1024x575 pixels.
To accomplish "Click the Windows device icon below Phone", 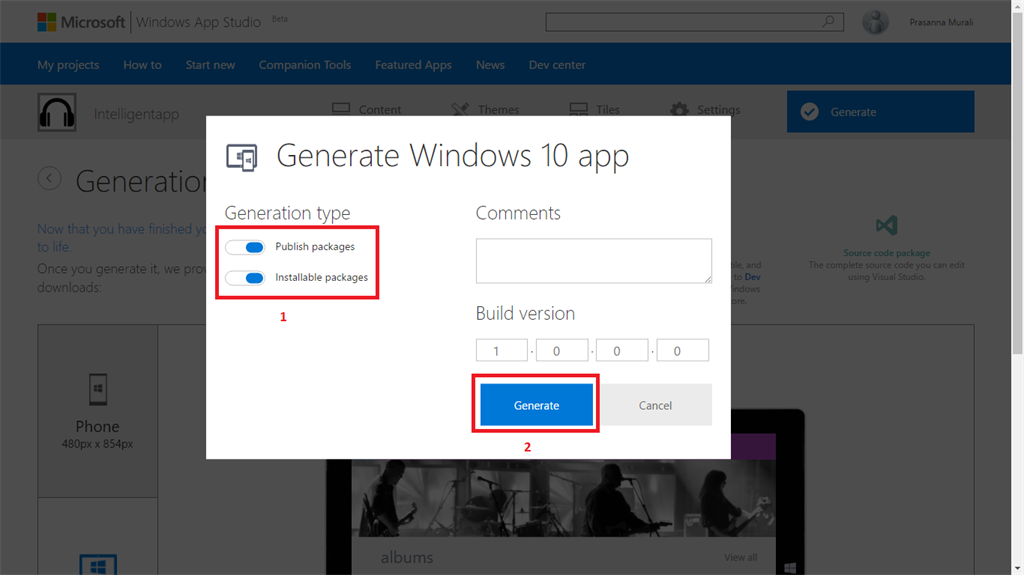I will [98, 565].
